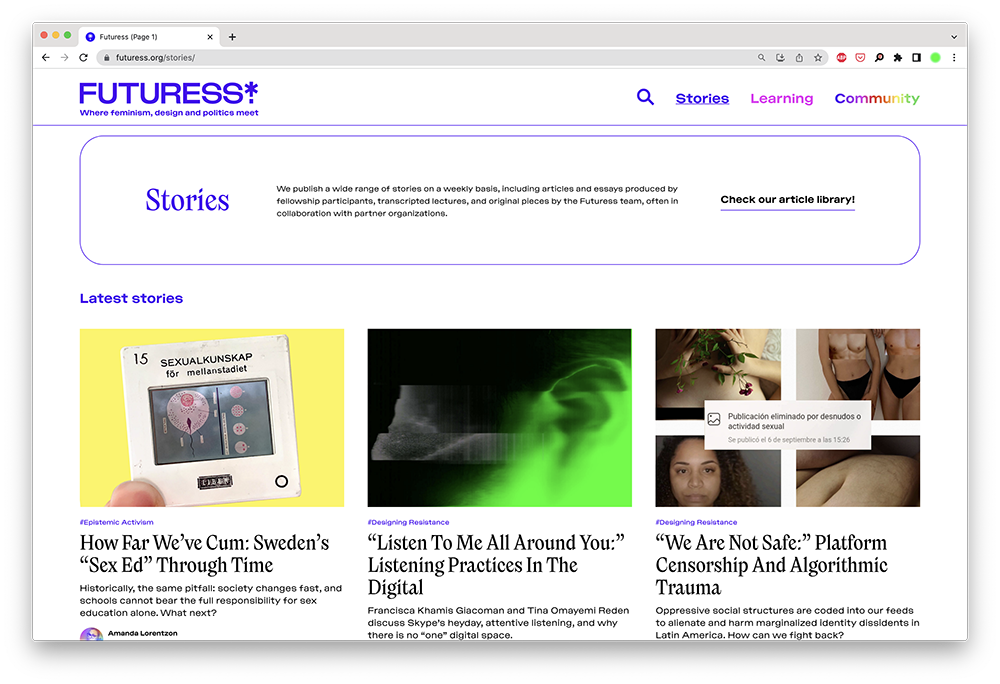The width and height of the screenshot is (1000, 684).
Task: Open a new tab with plus button
Action: click(232, 37)
